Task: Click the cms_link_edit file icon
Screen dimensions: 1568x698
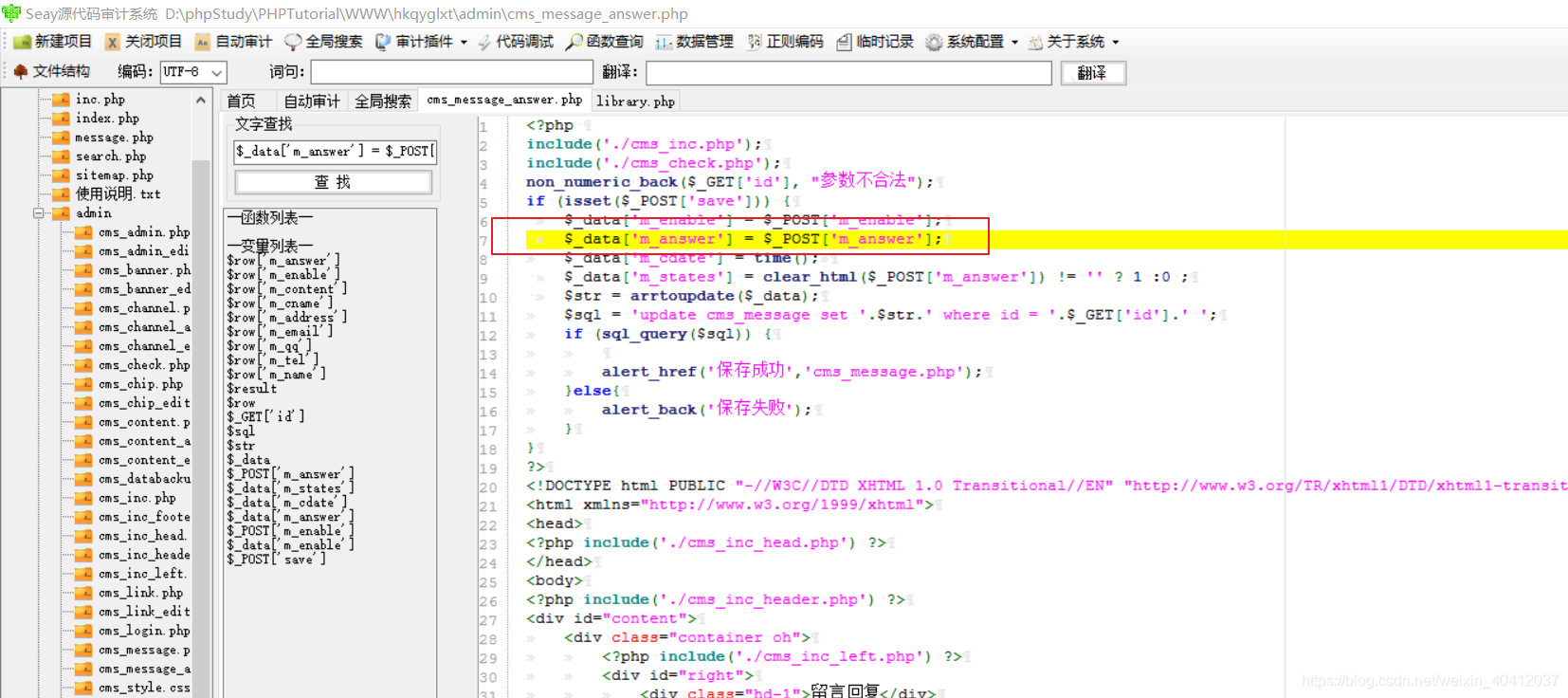Action: click(83, 612)
